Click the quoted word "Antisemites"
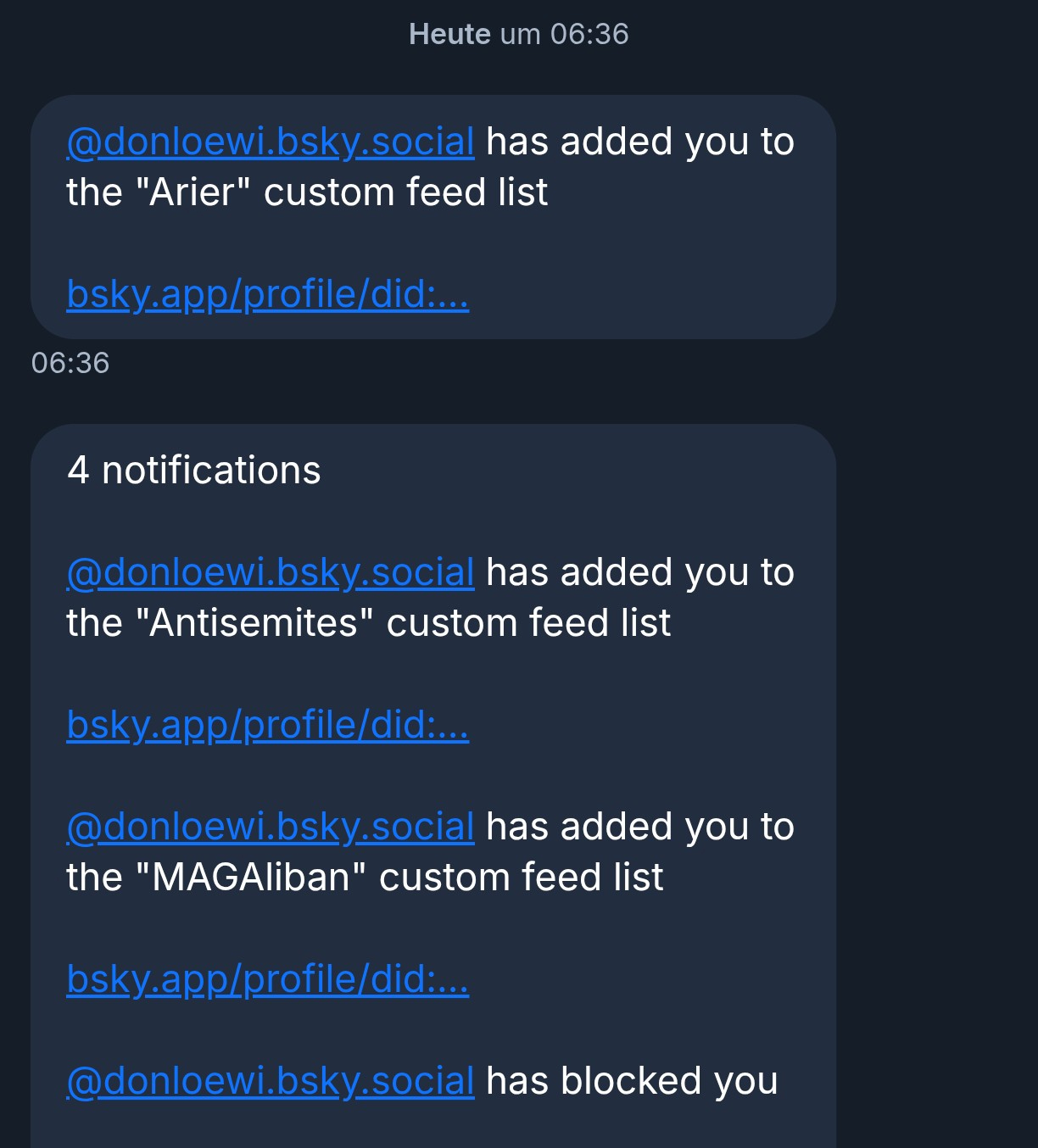 click(261, 623)
